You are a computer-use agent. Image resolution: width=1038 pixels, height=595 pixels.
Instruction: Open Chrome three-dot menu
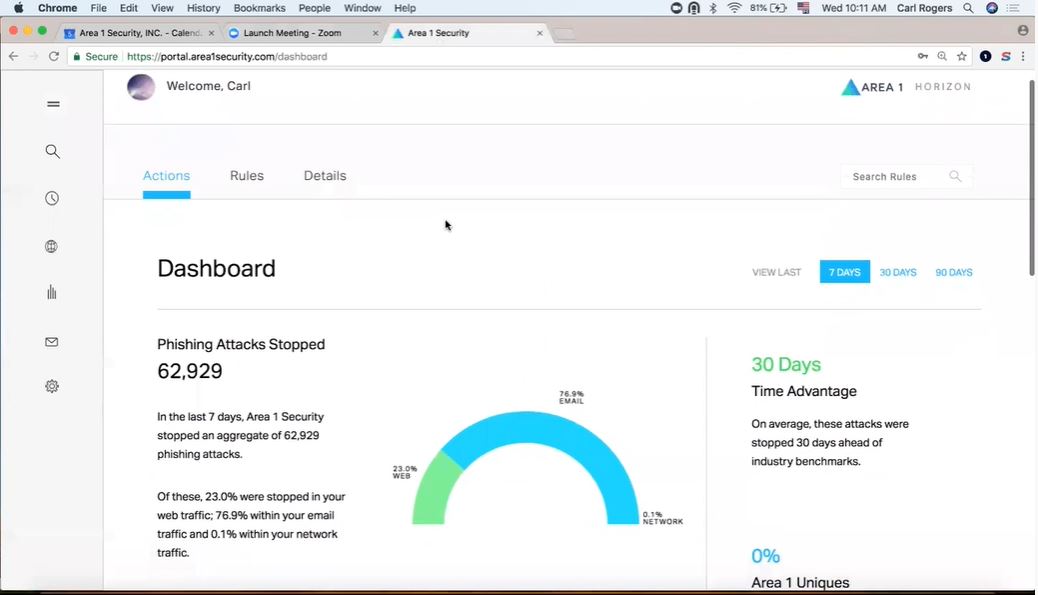click(1023, 56)
